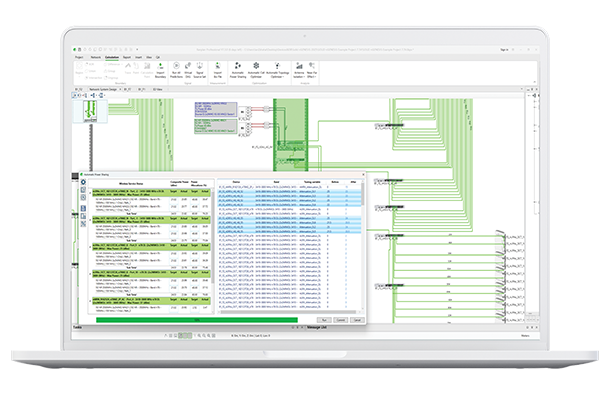The image size is (609, 394).
Task: Collapse second green wireless service group
Action: coord(90,220)
